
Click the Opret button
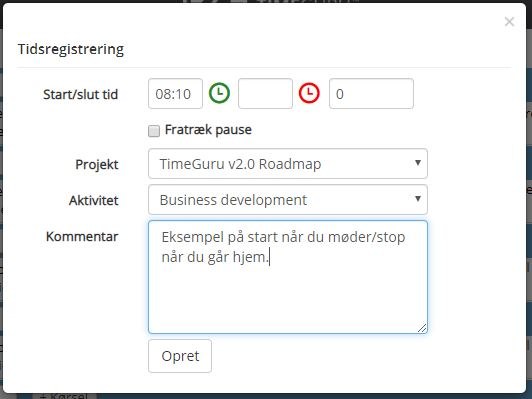point(180,356)
